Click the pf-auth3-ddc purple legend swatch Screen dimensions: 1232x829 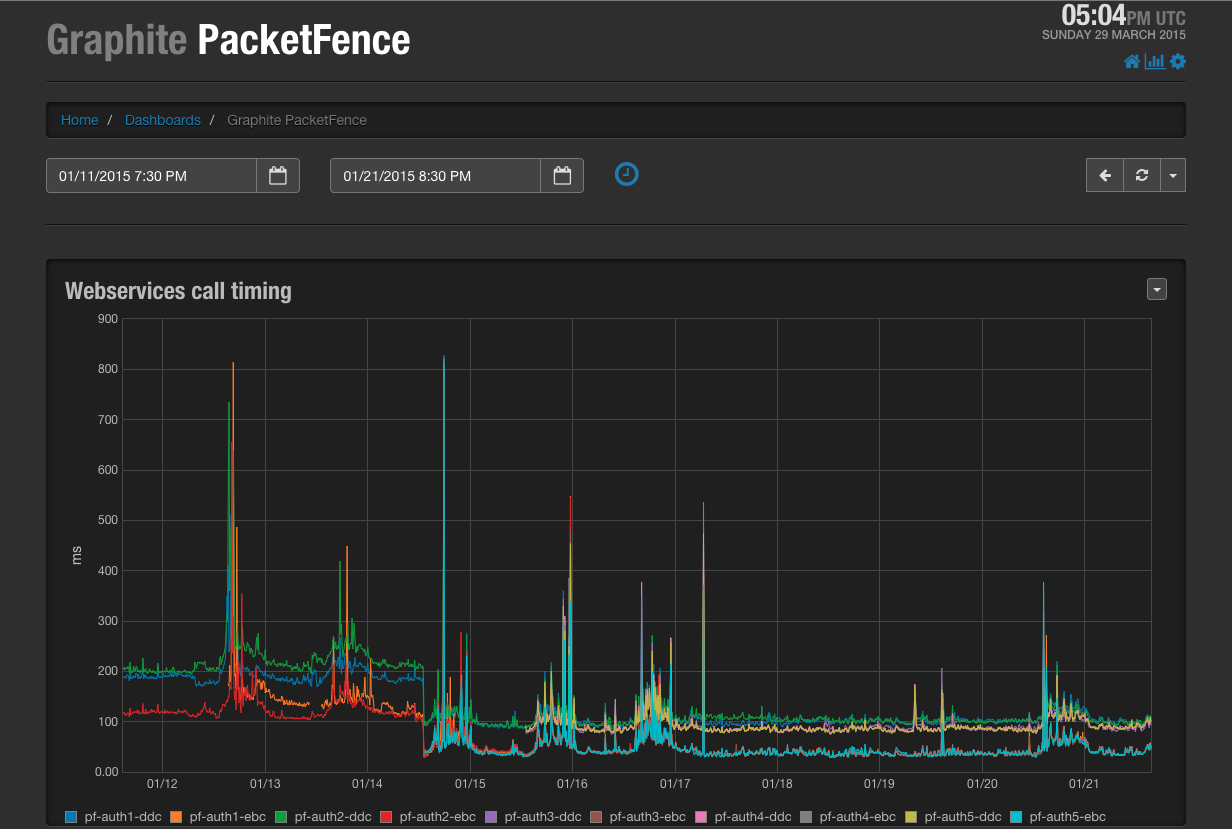491,817
